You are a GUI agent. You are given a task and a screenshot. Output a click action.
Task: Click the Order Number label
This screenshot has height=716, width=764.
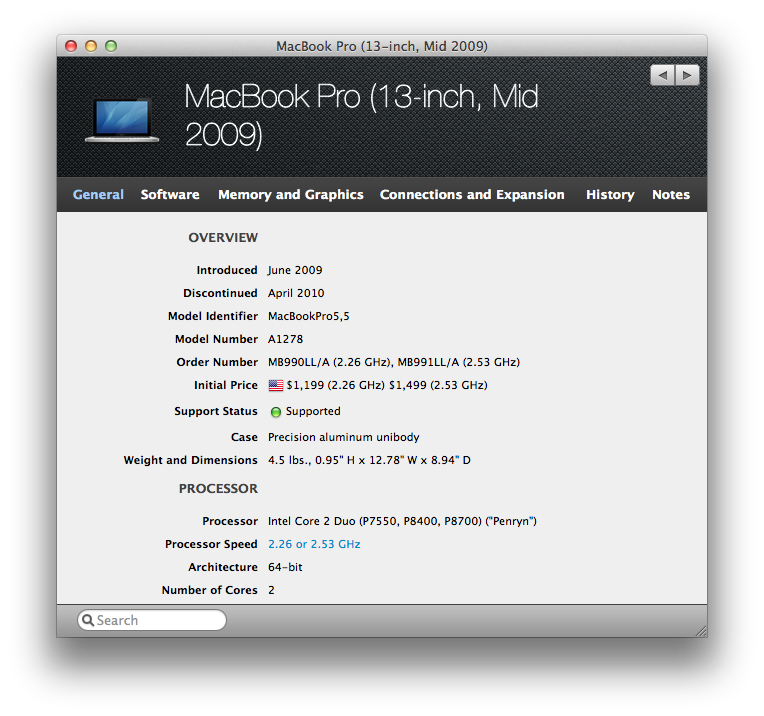[217, 362]
